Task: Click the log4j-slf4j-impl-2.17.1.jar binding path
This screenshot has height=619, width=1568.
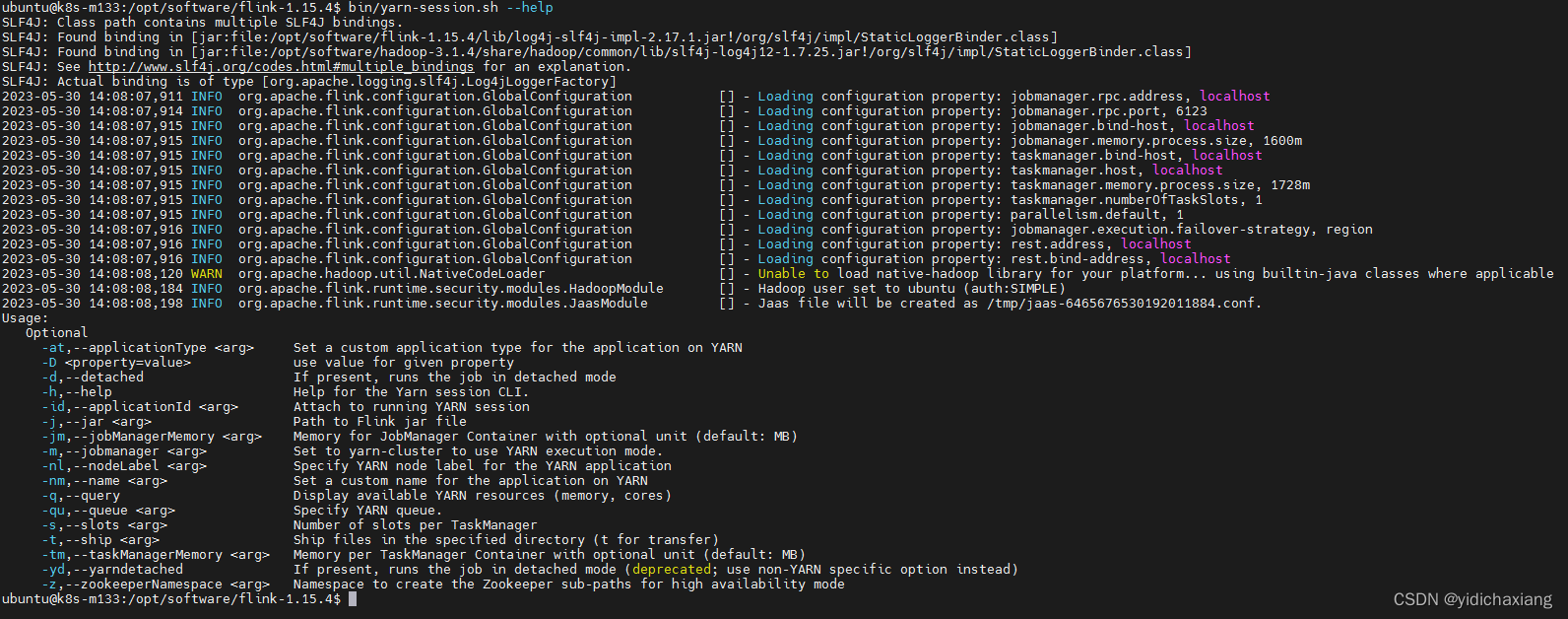Action: 624,37
